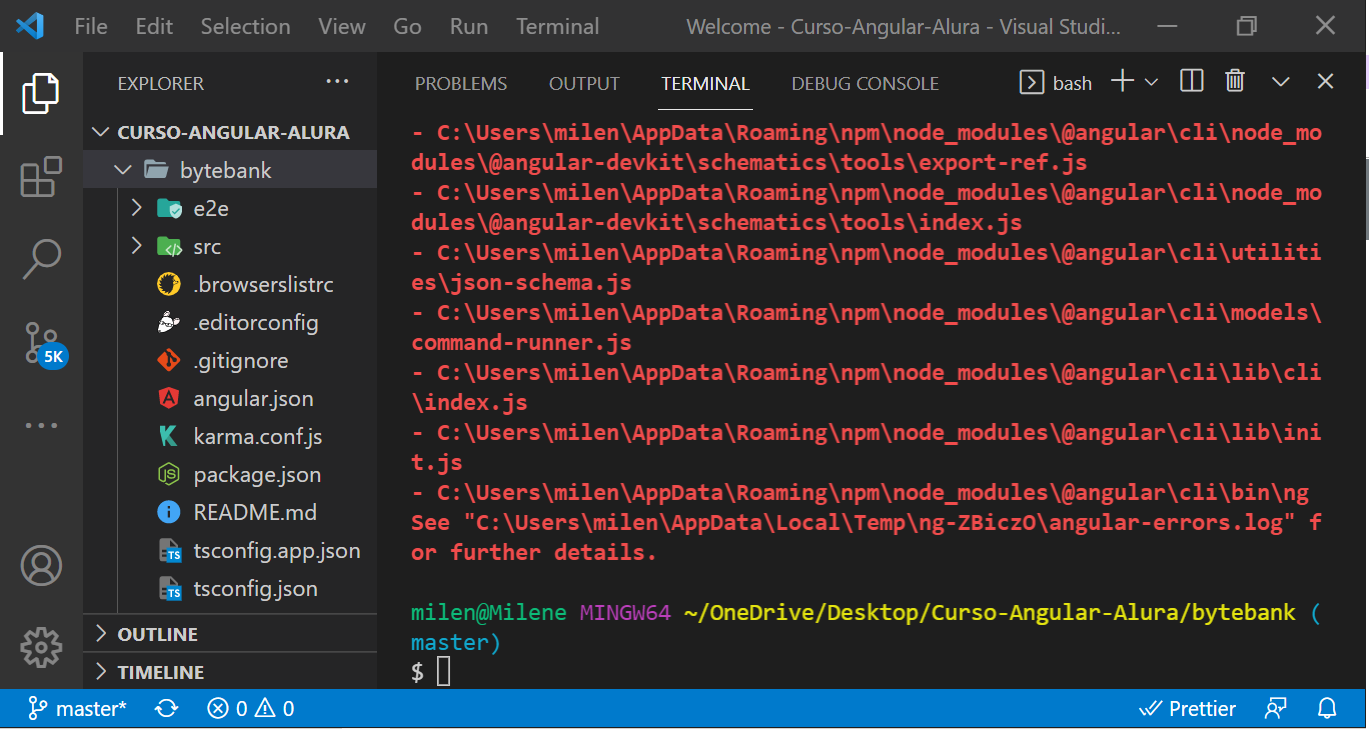The image size is (1369, 729).
Task: Open Explorer views and more actions ellipsis
Action: 338,82
